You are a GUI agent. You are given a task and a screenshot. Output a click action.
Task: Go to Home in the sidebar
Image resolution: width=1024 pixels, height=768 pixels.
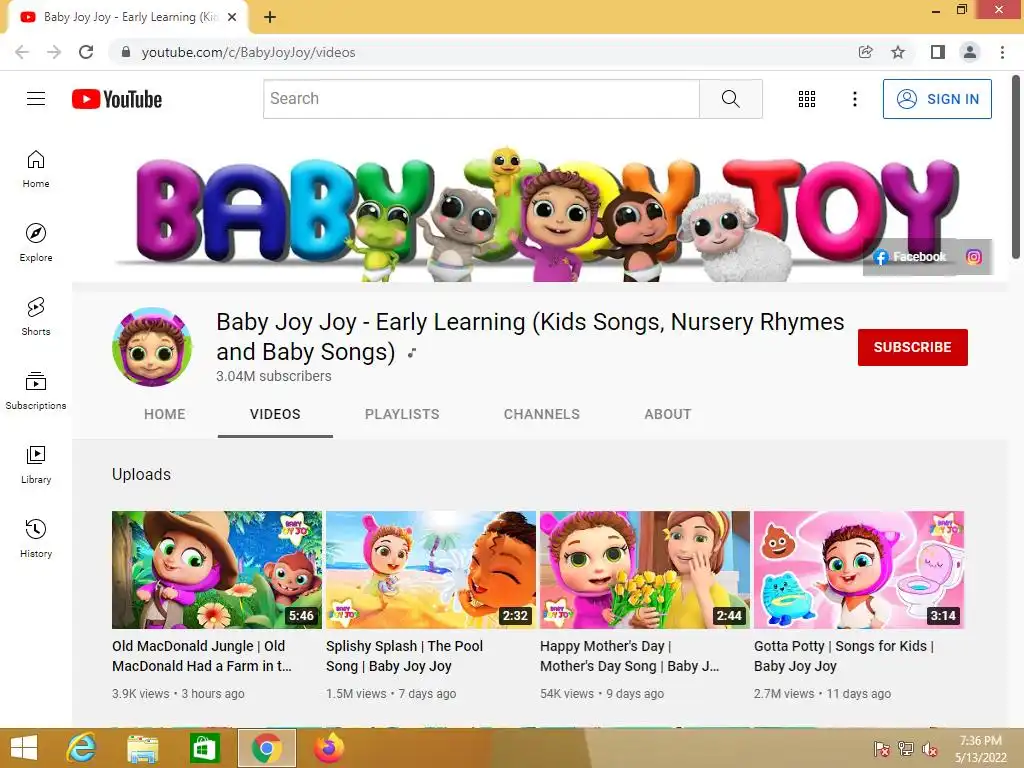[36, 169]
